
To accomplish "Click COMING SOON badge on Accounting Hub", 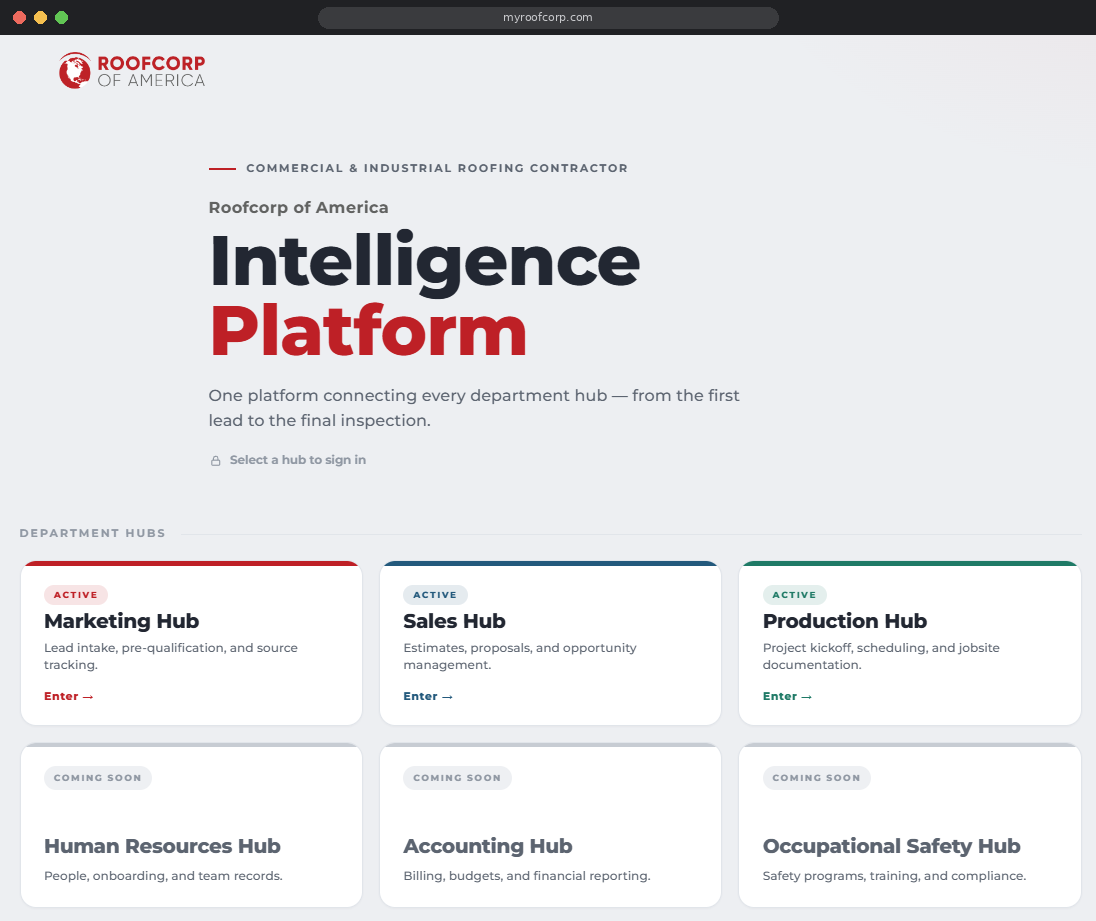I will (457, 778).
